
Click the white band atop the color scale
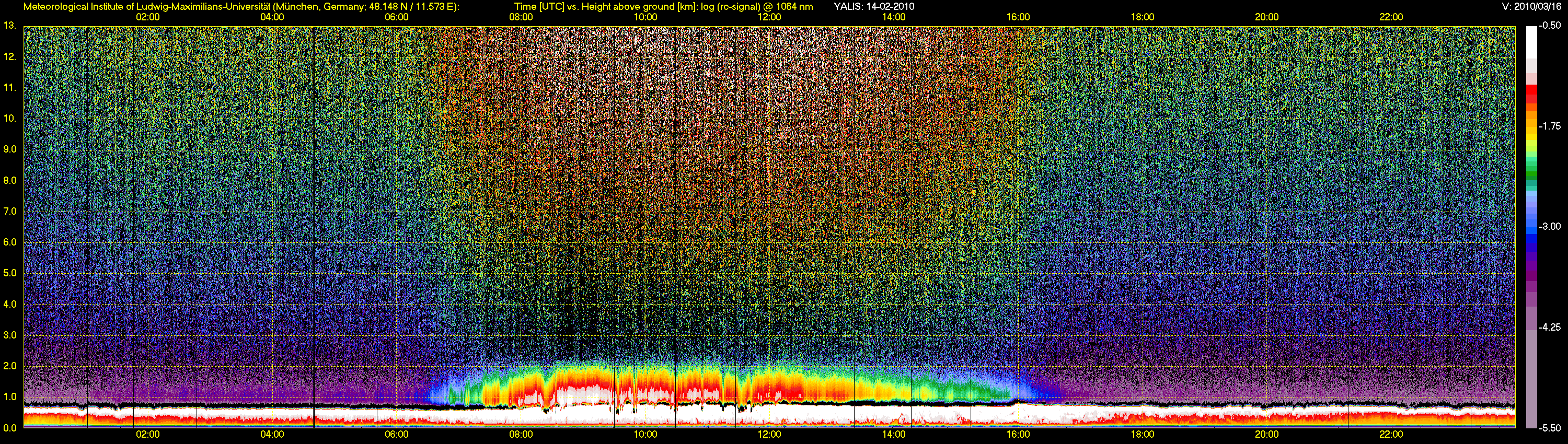[1531, 43]
